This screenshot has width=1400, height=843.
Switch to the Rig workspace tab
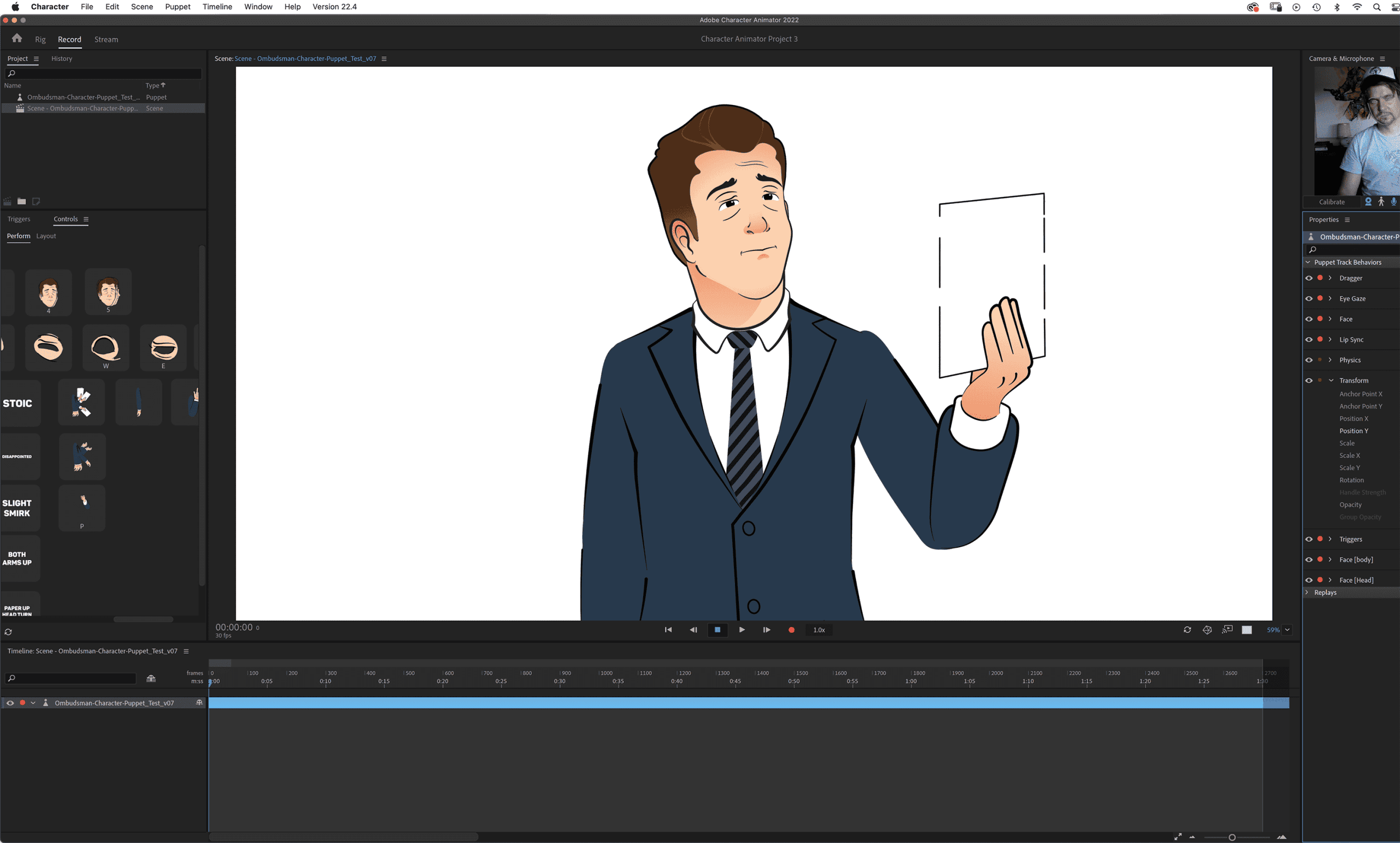point(40,39)
